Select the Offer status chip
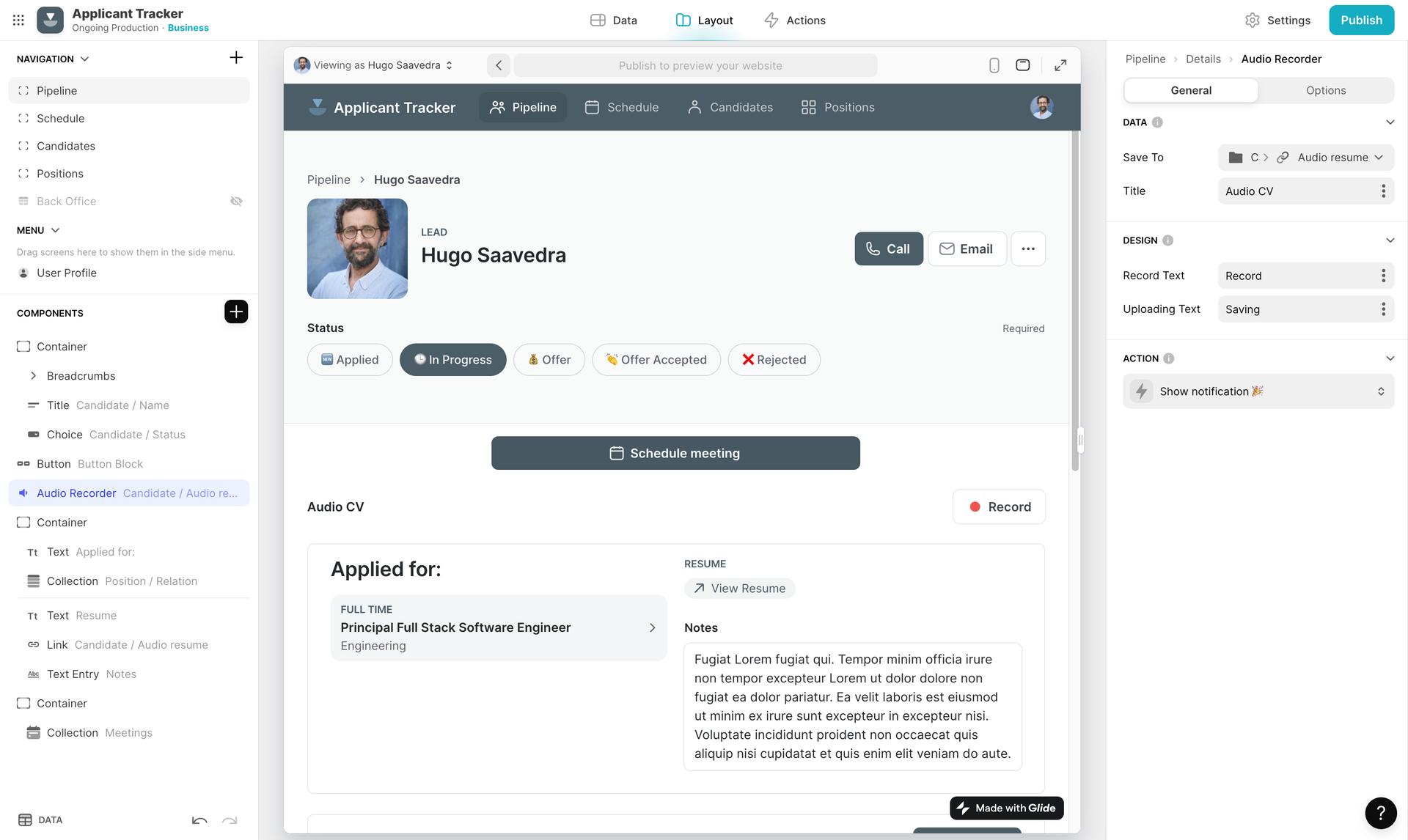 [x=549, y=360]
